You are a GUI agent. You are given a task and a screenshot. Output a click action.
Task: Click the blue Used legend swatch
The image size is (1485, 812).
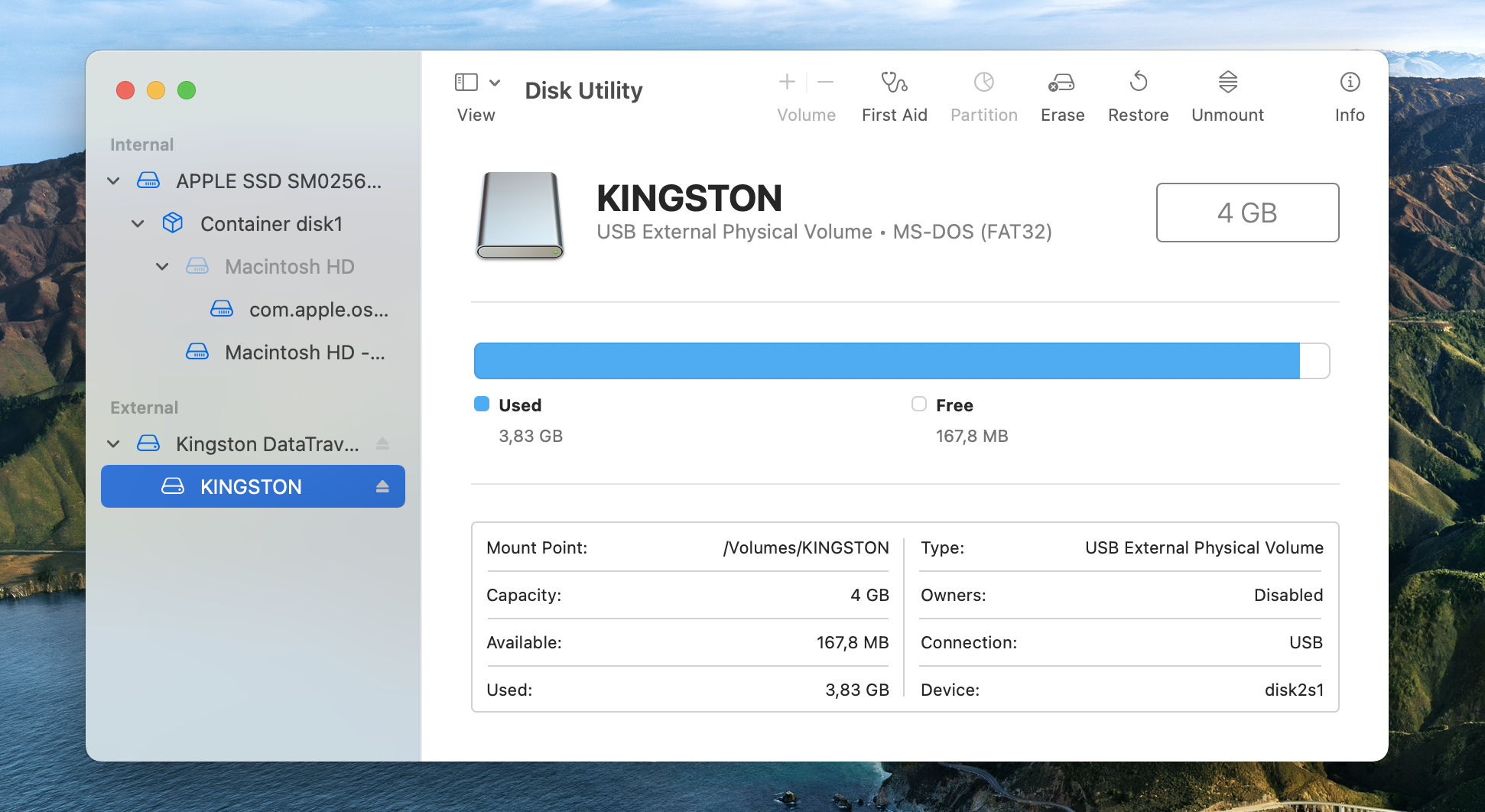point(482,404)
